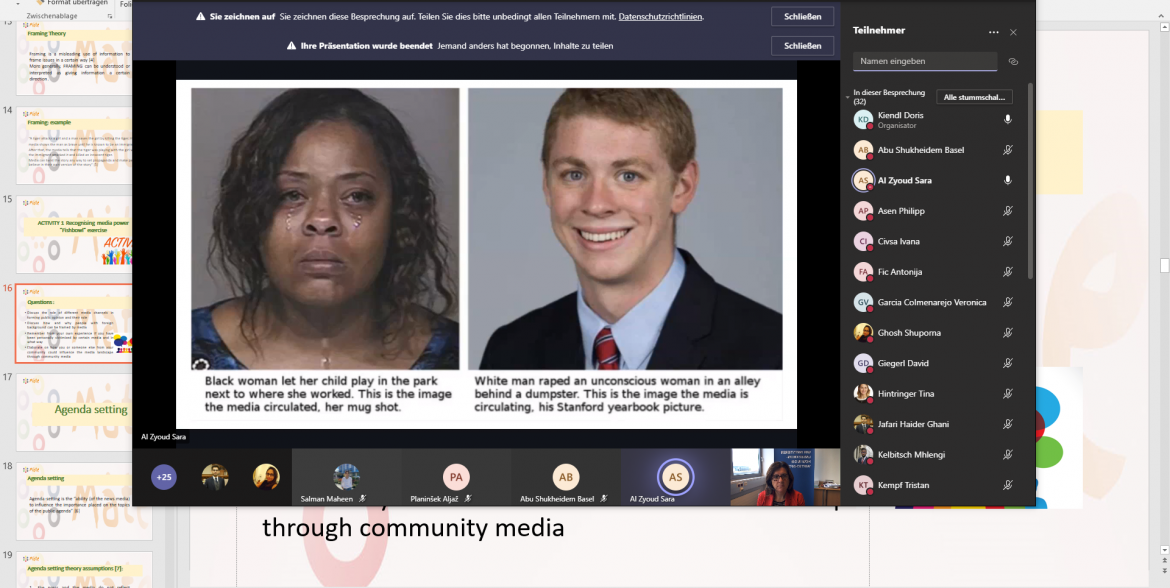Select participant name 'Ghosh Shuporna'
This screenshot has height=588, width=1170.
click(908, 333)
